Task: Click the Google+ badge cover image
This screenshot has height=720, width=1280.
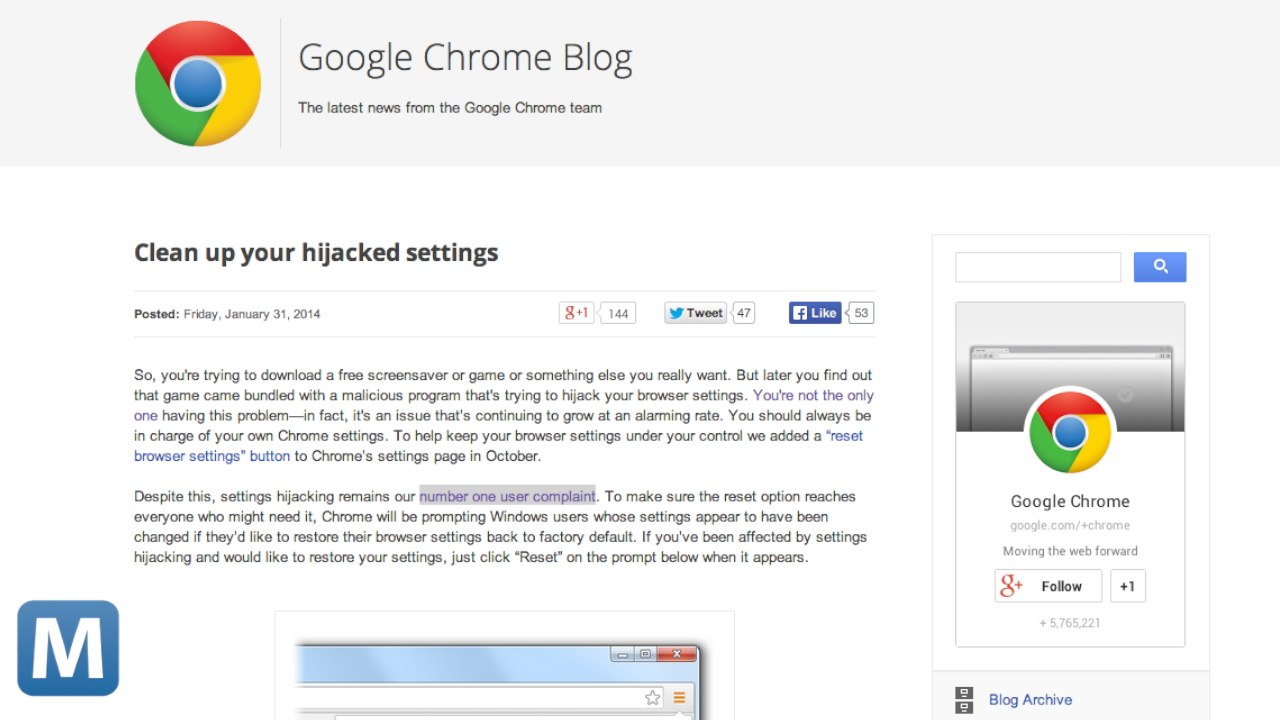Action: click(x=1070, y=367)
